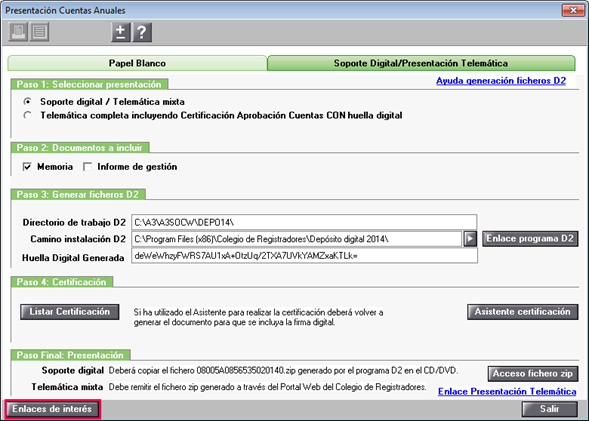Click the 'Paso 1: Seleccionar presentación' header
Image resolution: width=589 pixels, height=421 pixels.
pyautogui.click(x=89, y=85)
